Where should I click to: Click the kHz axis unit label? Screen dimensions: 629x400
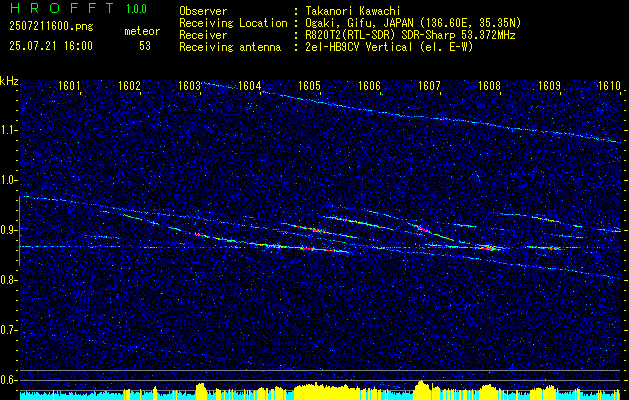9,81
